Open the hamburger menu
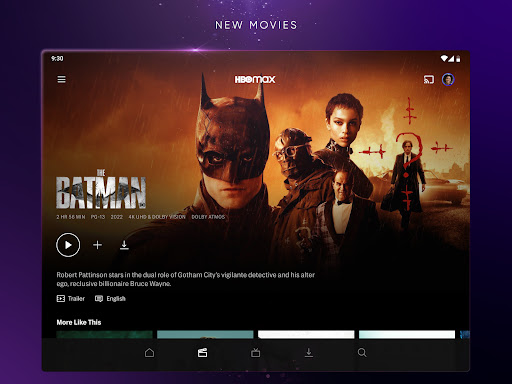Screen dimensions: 512x384 [x=61, y=79]
